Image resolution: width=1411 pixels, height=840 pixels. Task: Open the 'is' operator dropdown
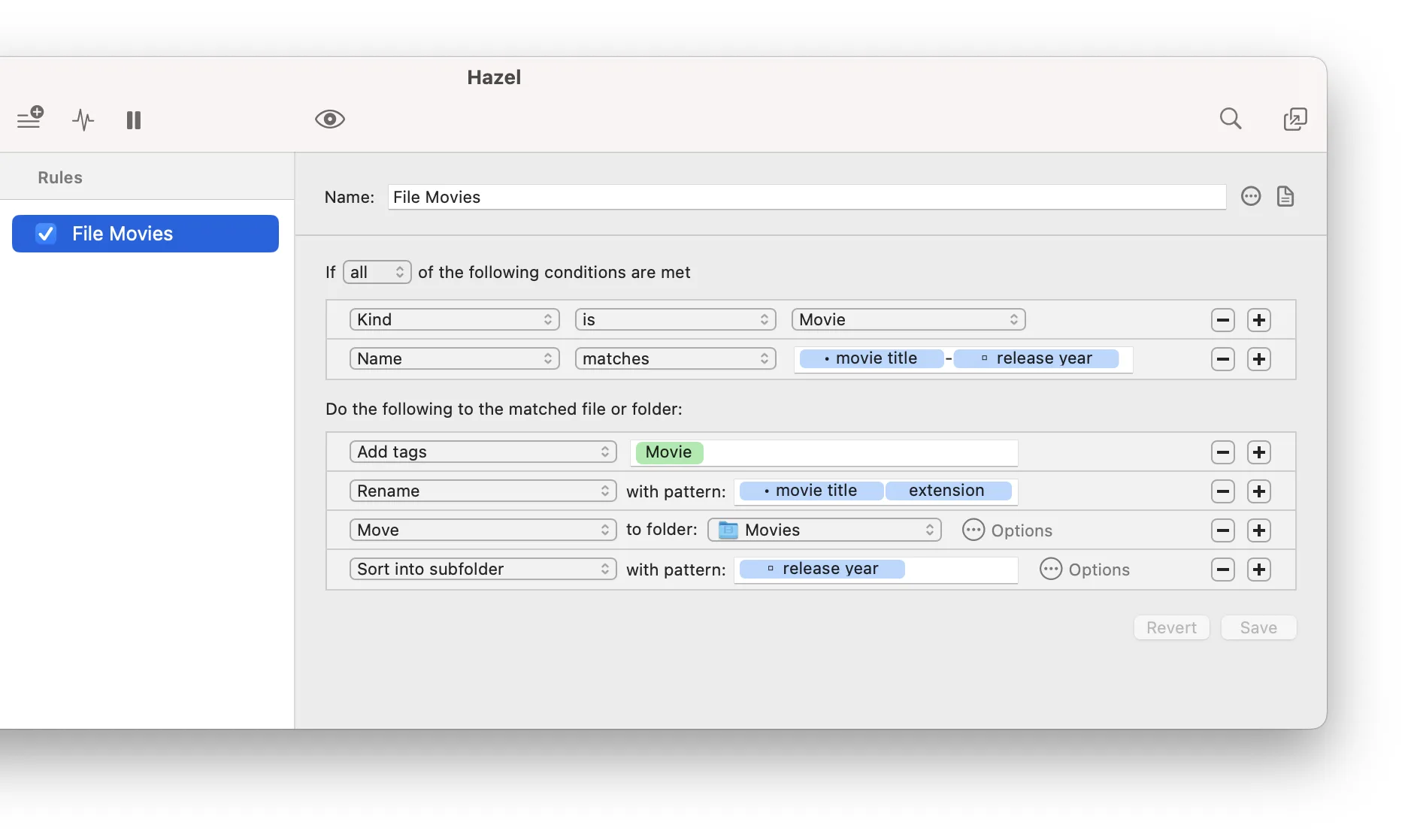point(675,319)
